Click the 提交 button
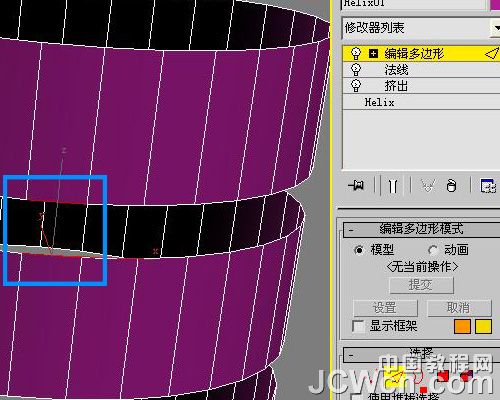 [421, 285]
